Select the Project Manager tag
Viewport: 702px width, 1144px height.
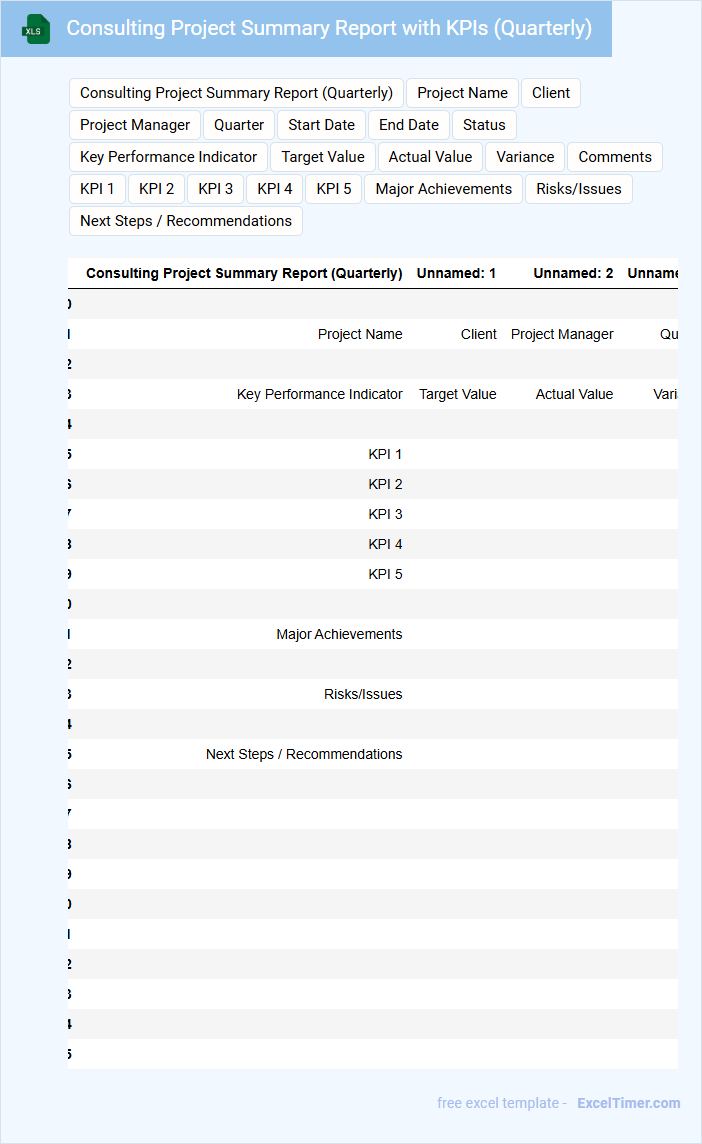point(135,125)
